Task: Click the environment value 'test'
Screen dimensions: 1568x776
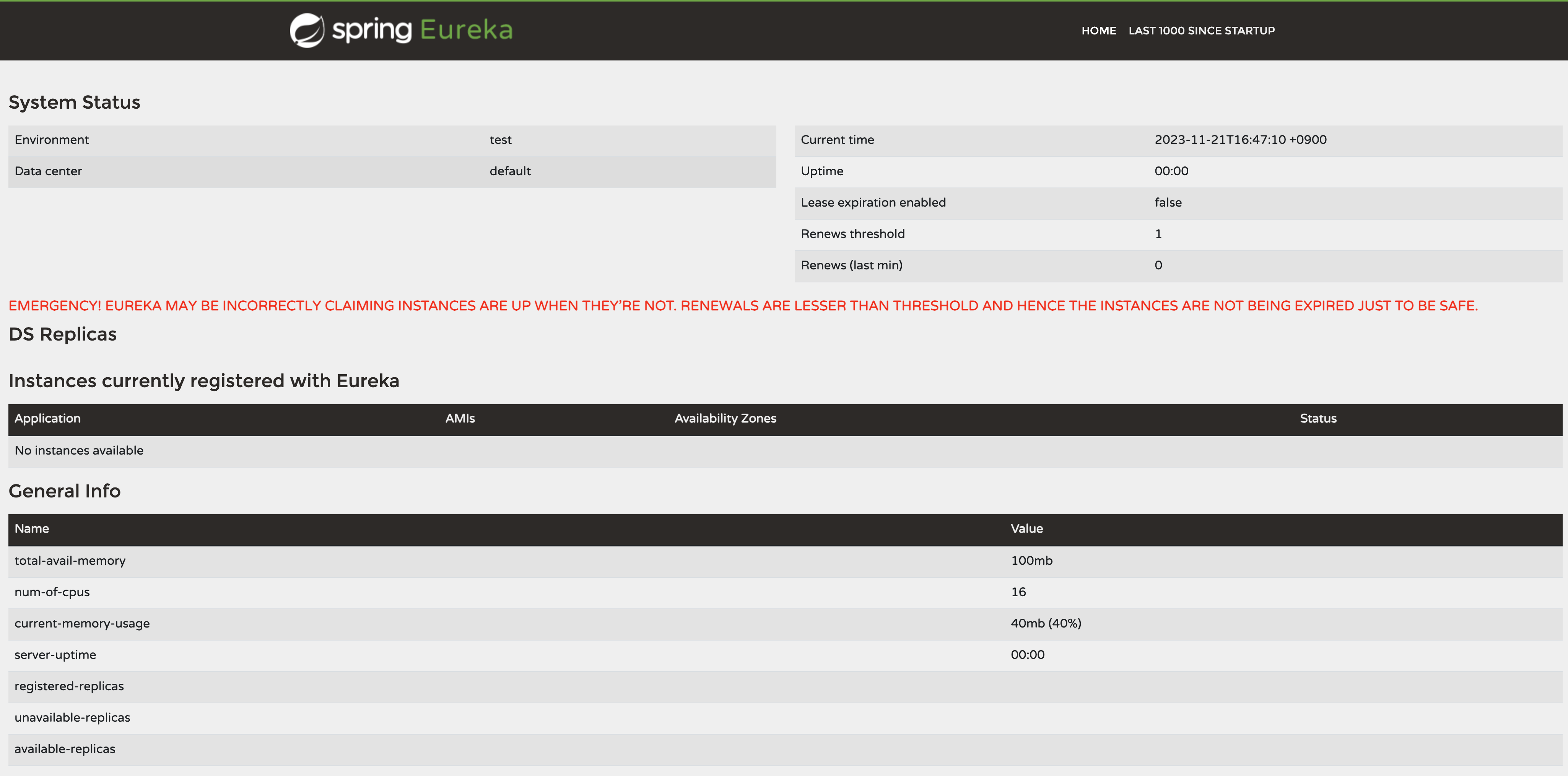Action: point(500,140)
